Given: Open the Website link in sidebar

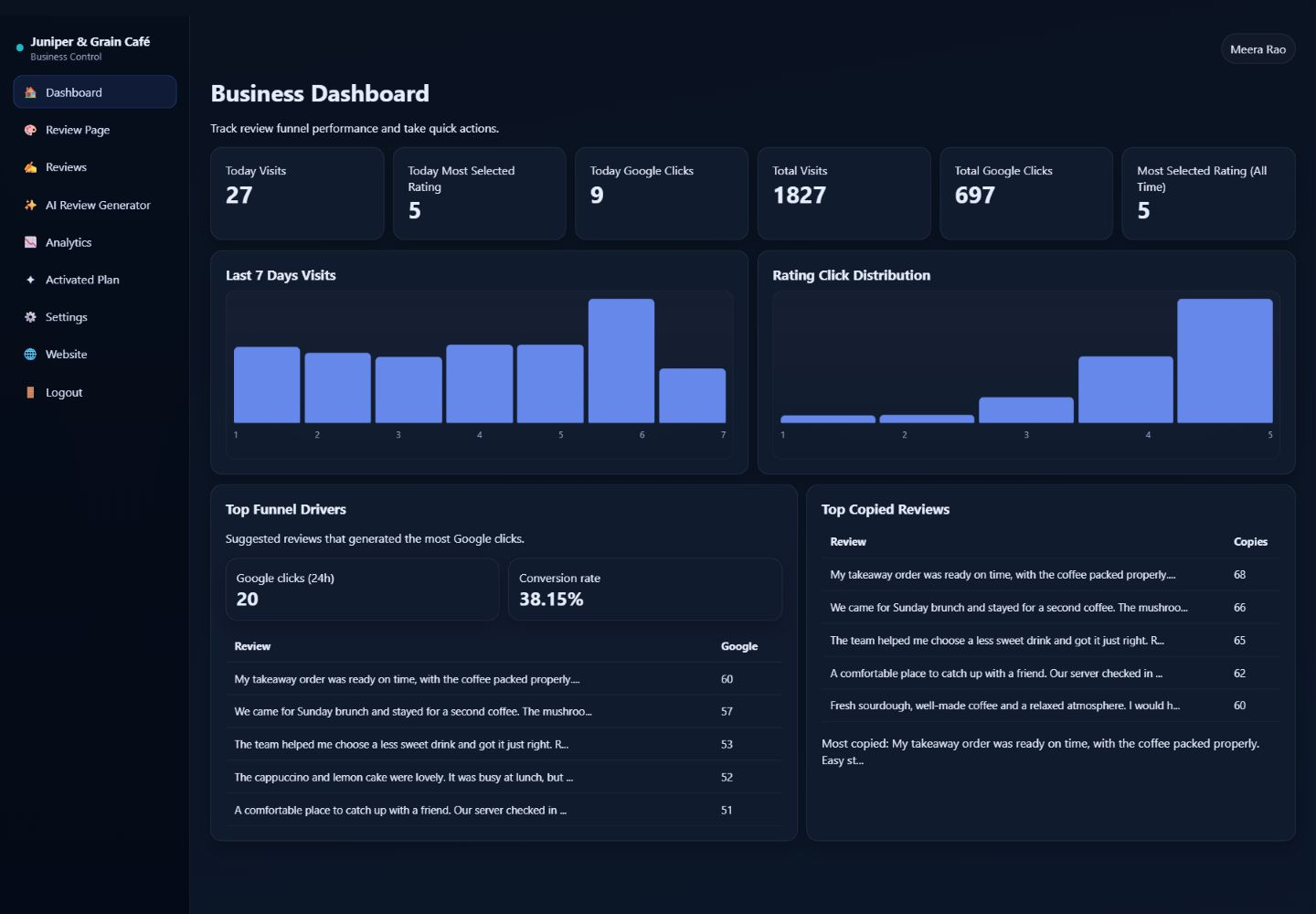Looking at the screenshot, I should (95, 355).
